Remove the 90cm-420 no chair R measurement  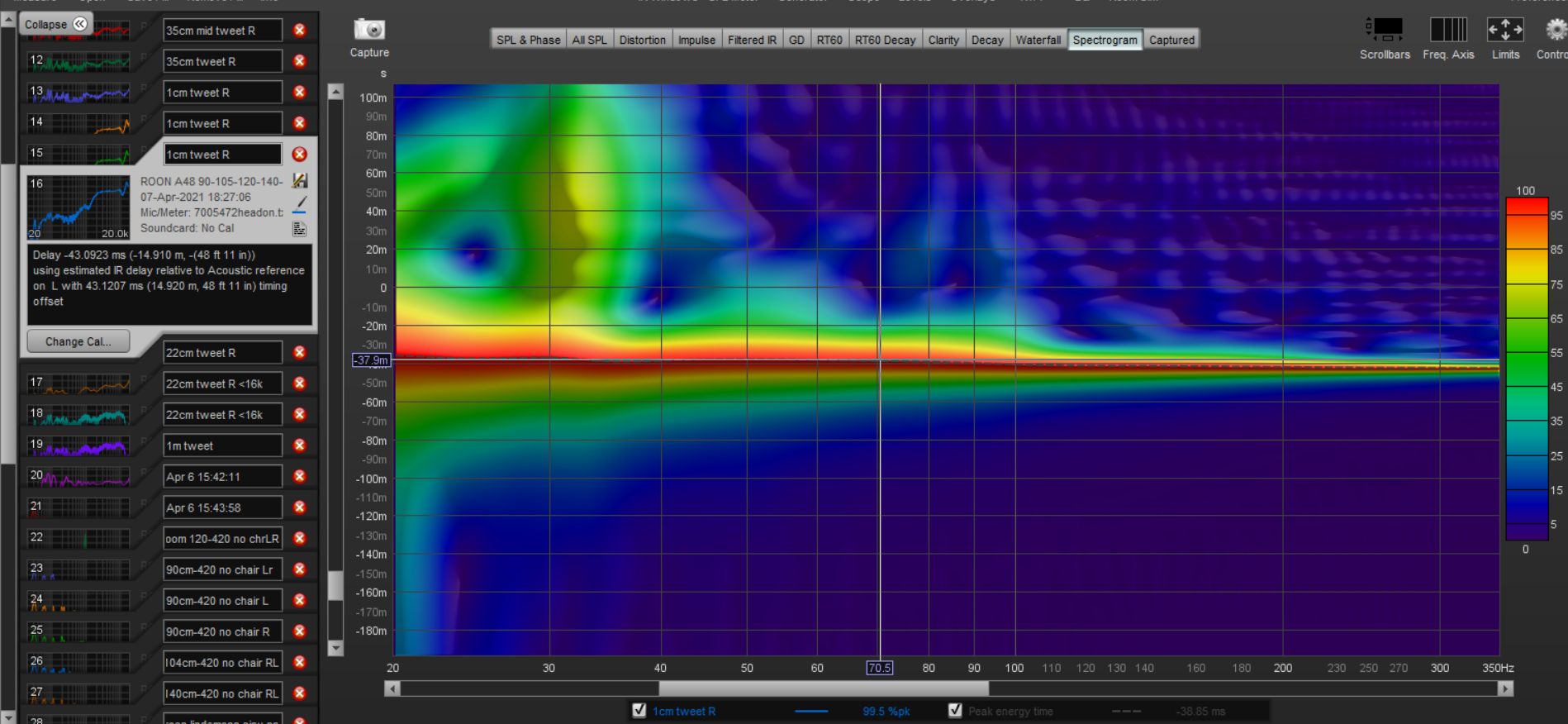tap(300, 631)
